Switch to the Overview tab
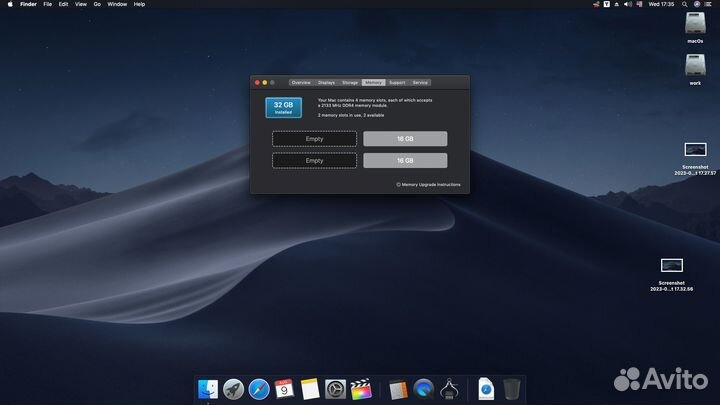The width and height of the screenshot is (720, 405). tap(301, 83)
